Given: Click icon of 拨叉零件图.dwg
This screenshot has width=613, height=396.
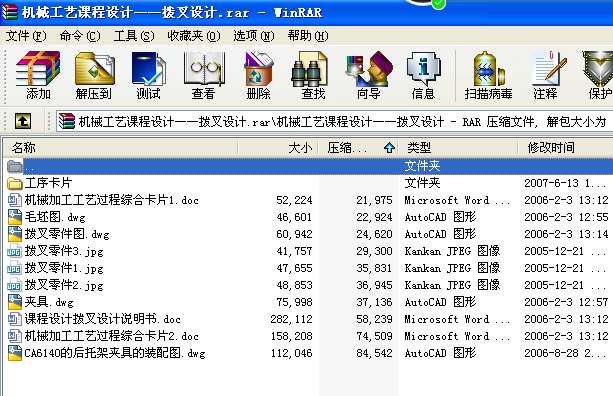Looking at the screenshot, I should point(14,234).
